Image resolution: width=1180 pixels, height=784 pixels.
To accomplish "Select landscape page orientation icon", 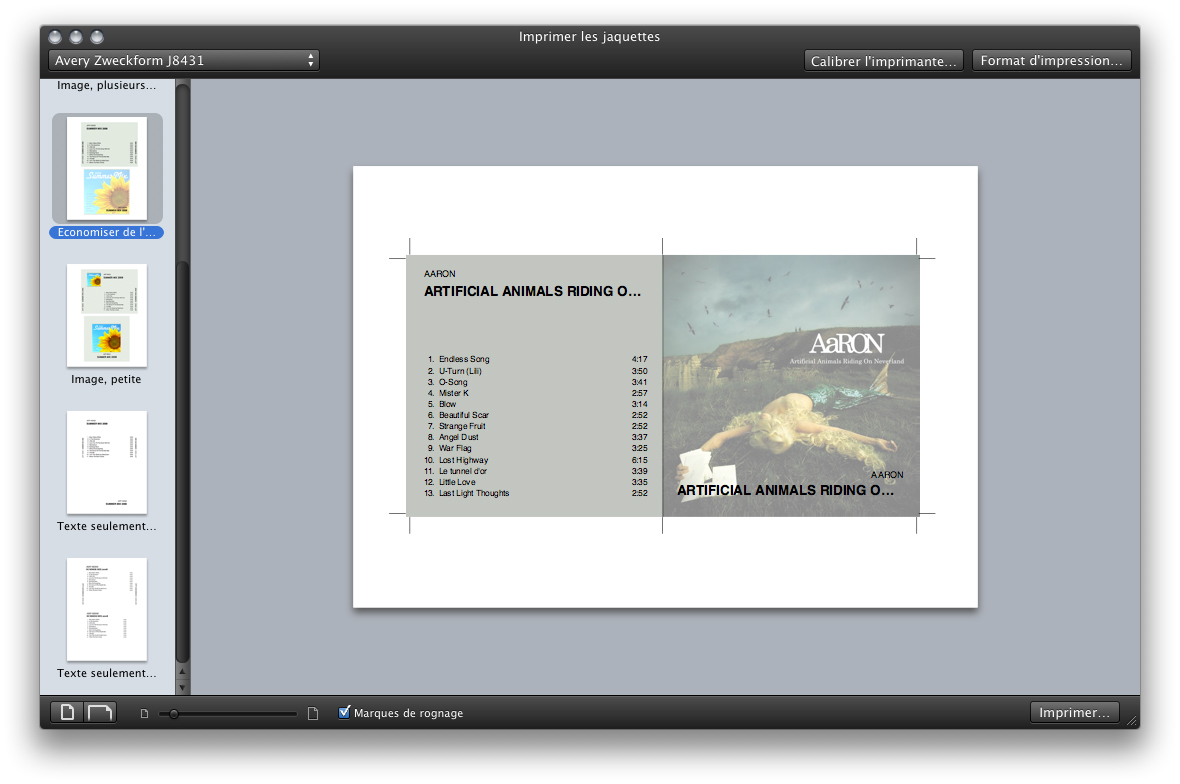I will coord(99,712).
